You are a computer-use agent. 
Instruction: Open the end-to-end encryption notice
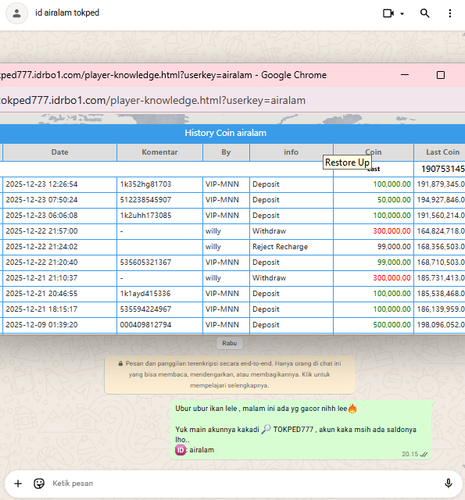229,375
